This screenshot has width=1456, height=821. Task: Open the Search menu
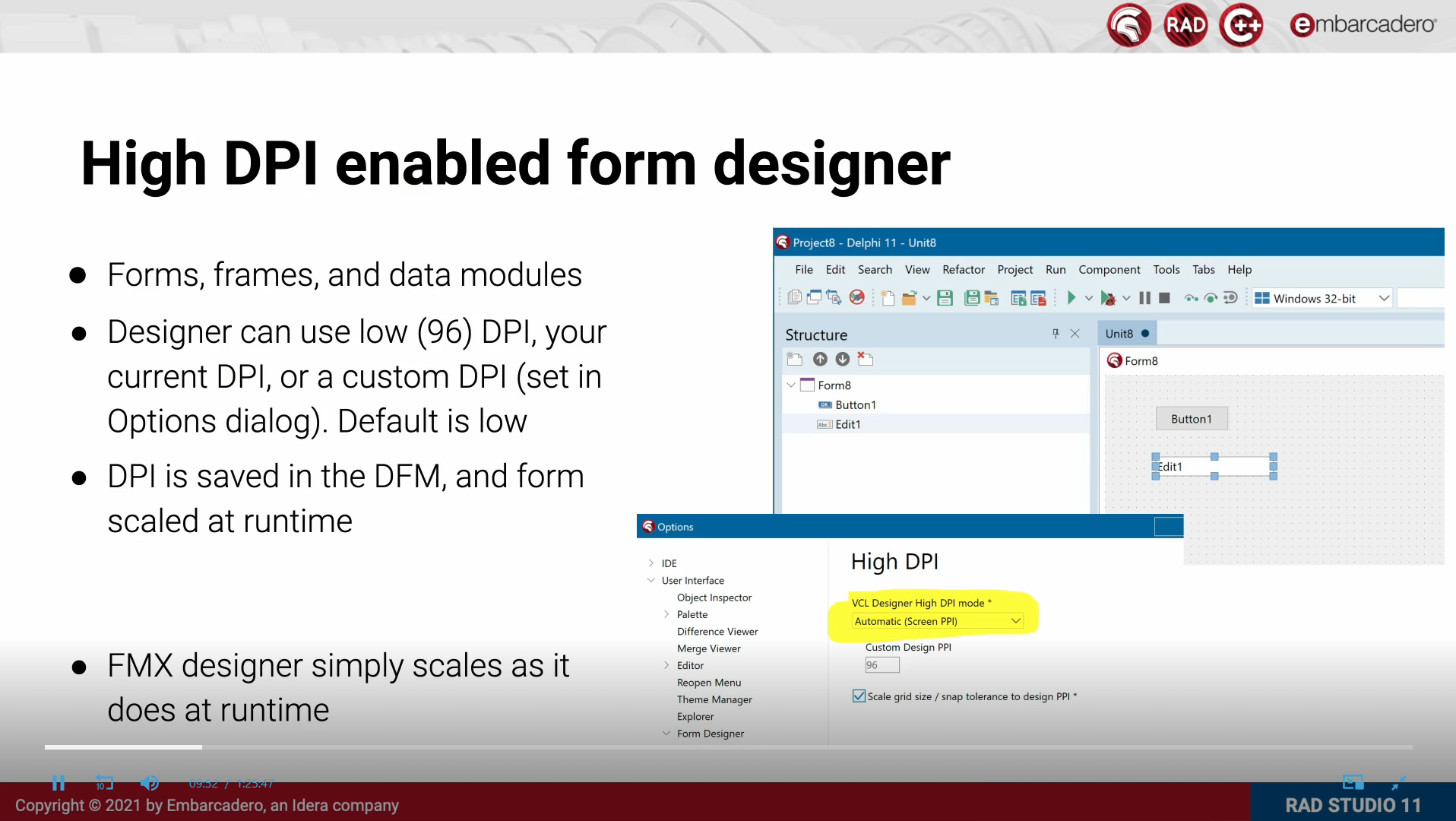point(875,269)
